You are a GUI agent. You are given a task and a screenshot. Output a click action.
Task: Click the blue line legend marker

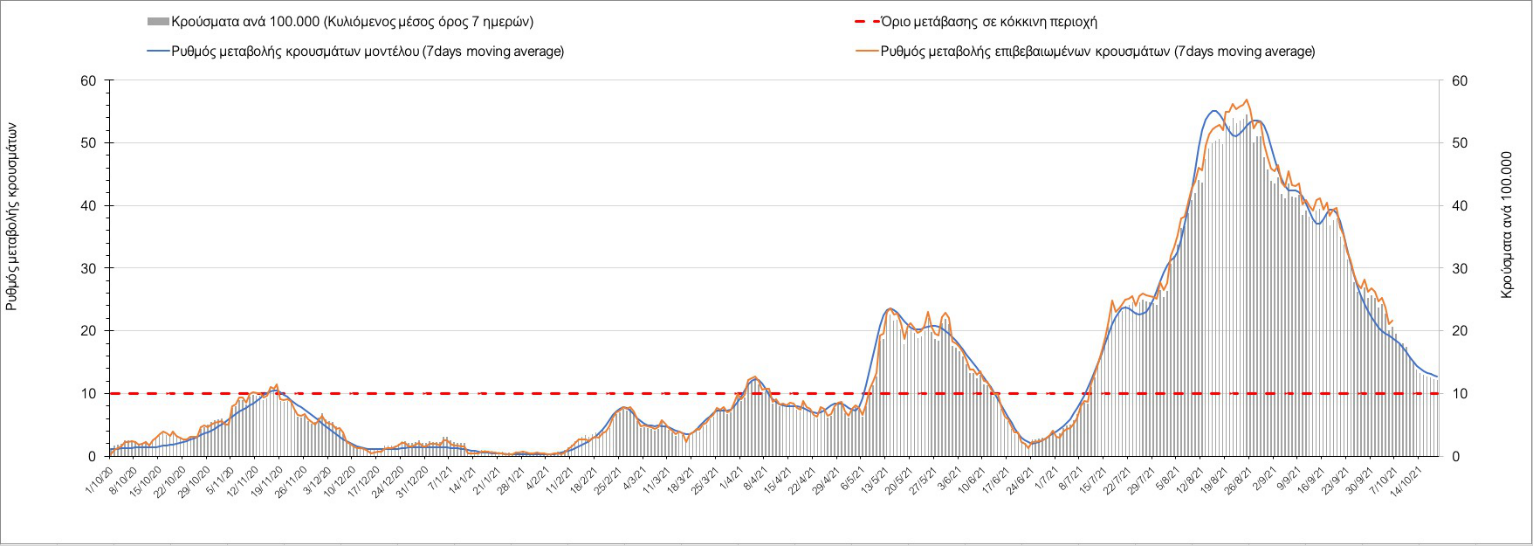tap(158, 51)
